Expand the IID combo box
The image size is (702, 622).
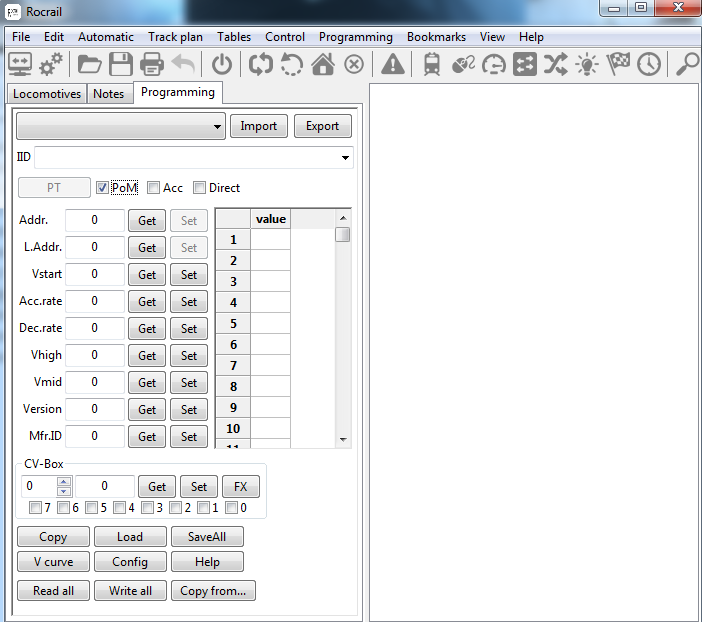(345, 158)
